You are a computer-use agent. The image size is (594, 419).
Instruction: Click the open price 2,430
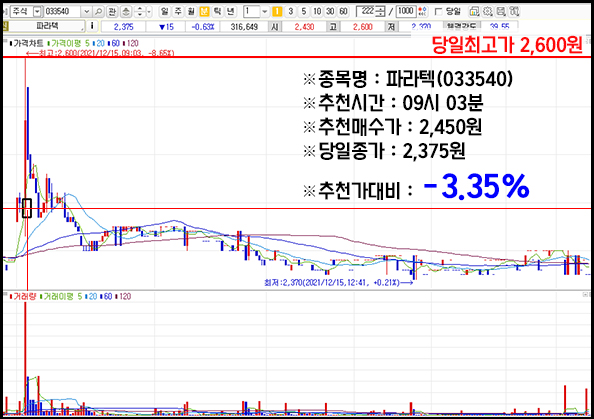click(304, 27)
